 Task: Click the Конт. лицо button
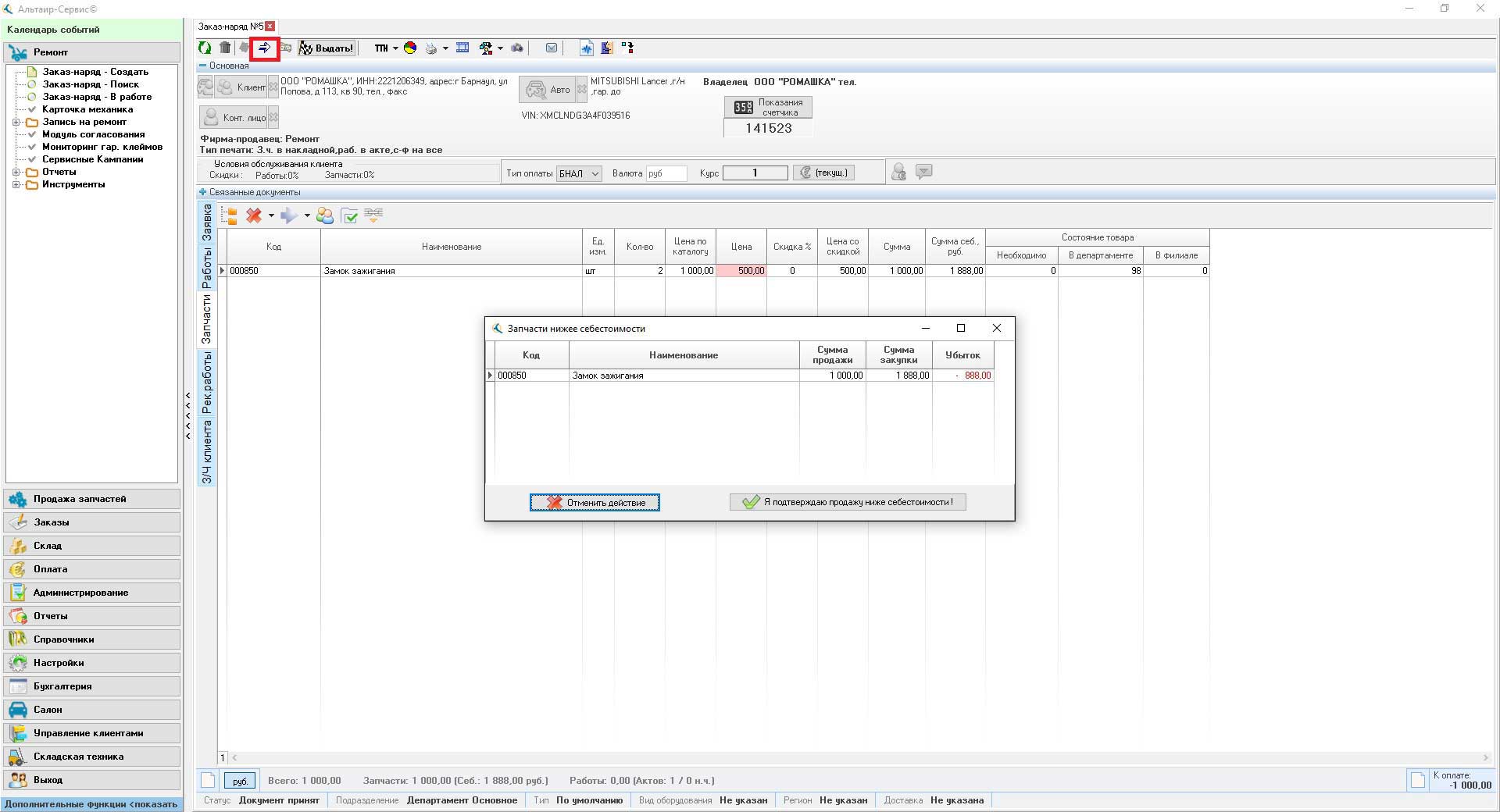[x=234, y=118]
